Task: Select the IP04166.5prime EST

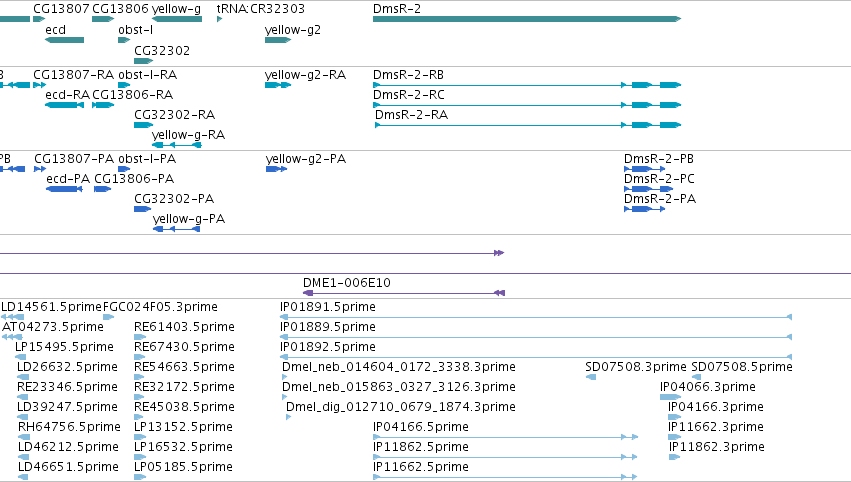Action: [505, 437]
